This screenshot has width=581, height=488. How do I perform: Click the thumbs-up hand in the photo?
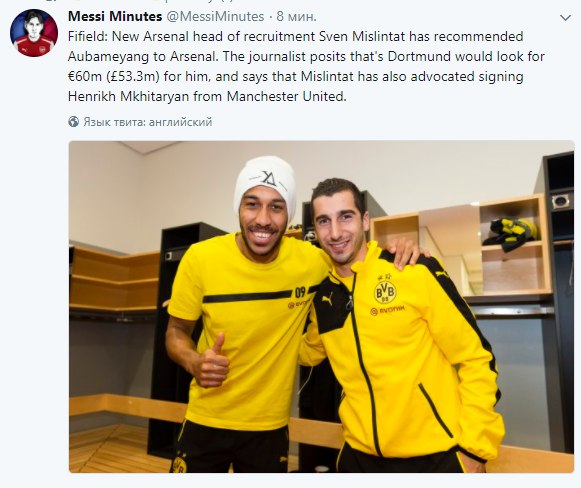tap(212, 362)
